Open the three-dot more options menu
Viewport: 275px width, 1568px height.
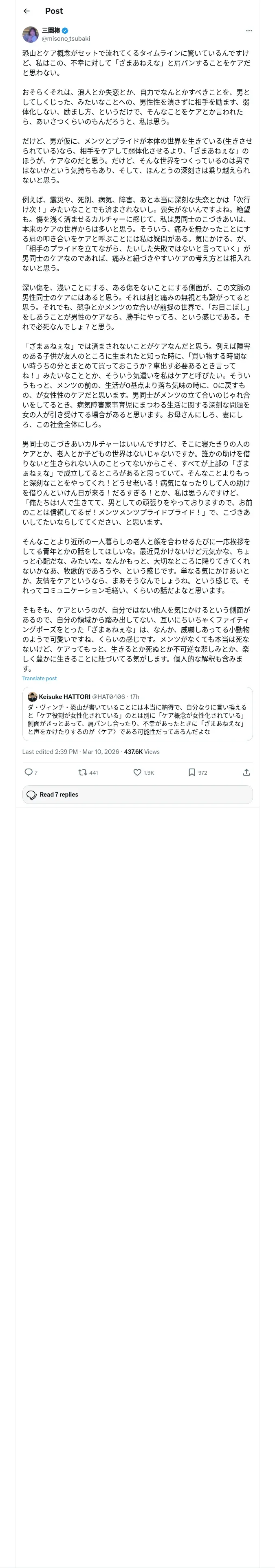[x=248, y=31]
